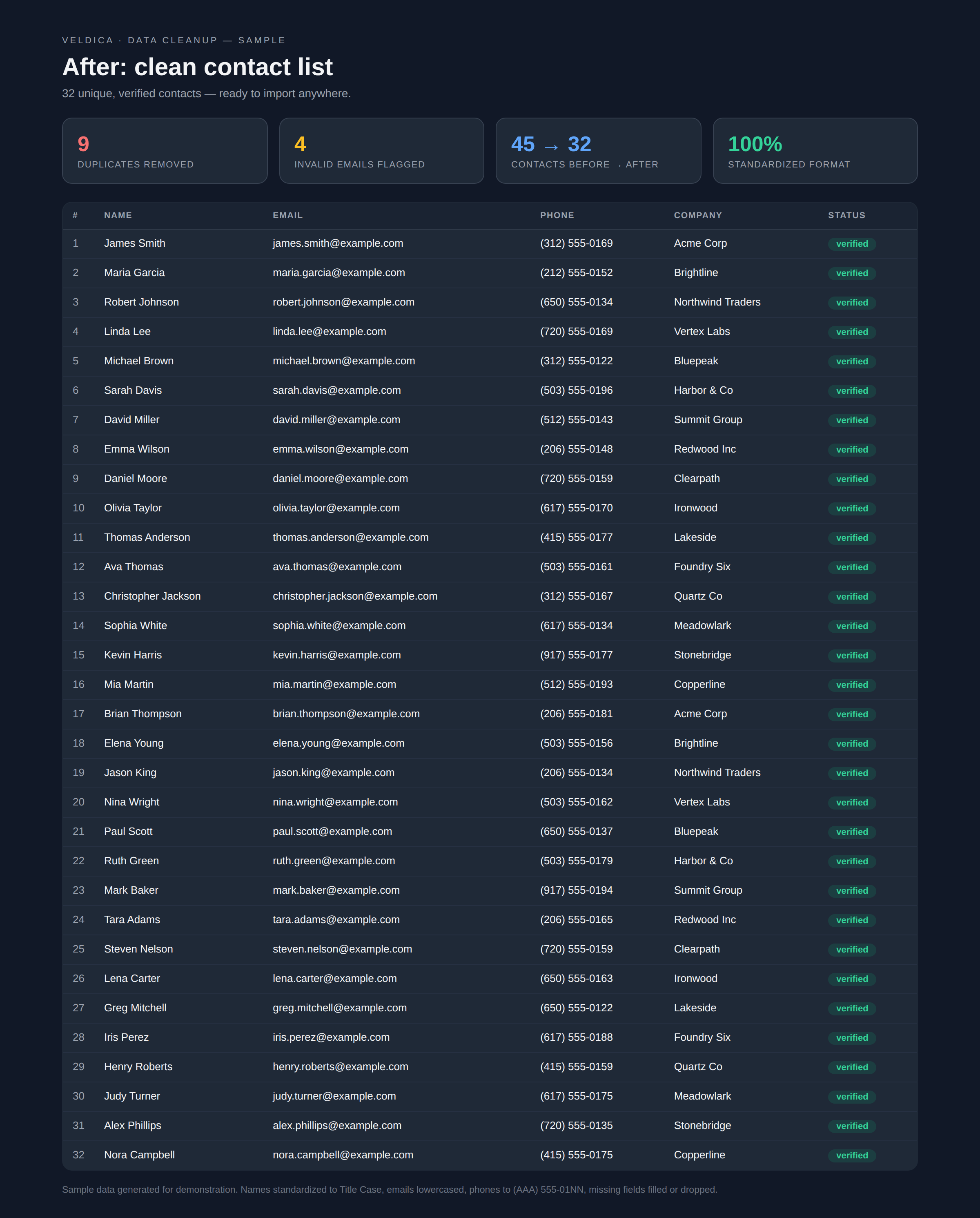Click phone (503) 555-0162
Viewport: 980px width, 1218px height.
tap(576, 802)
